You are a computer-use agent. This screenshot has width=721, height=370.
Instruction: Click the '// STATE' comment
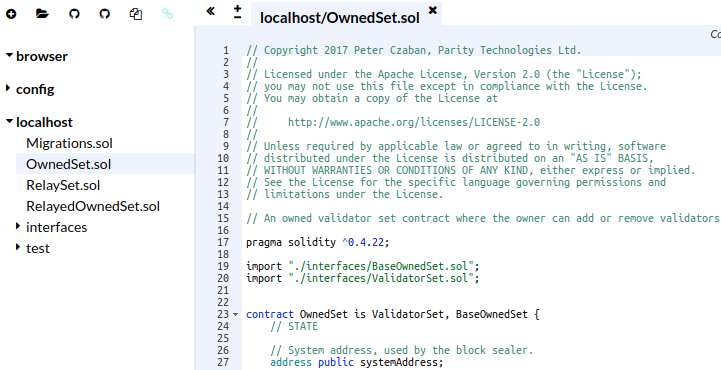[294, 326]
